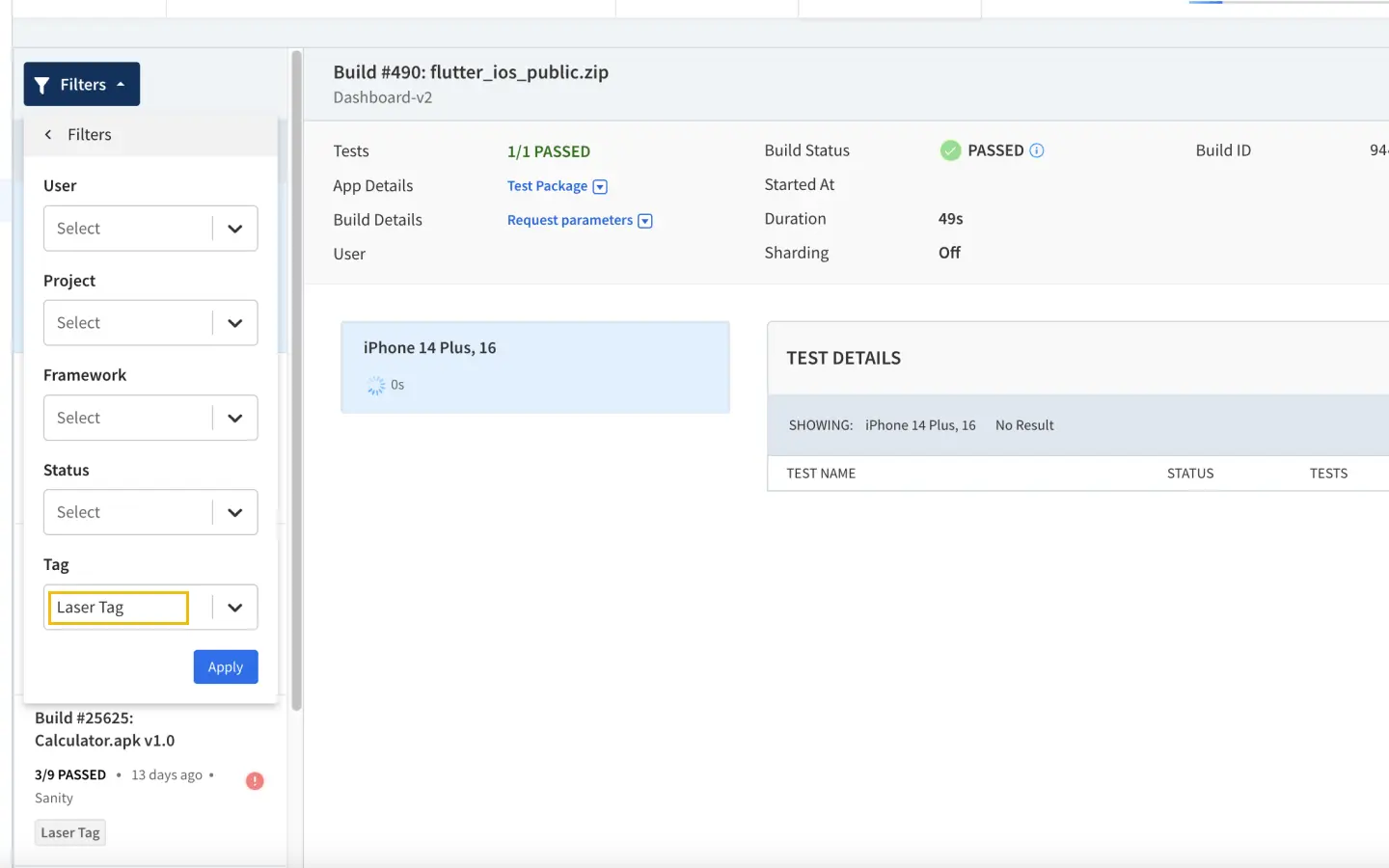Click the Filters funnel icon

tap(41, 85)
